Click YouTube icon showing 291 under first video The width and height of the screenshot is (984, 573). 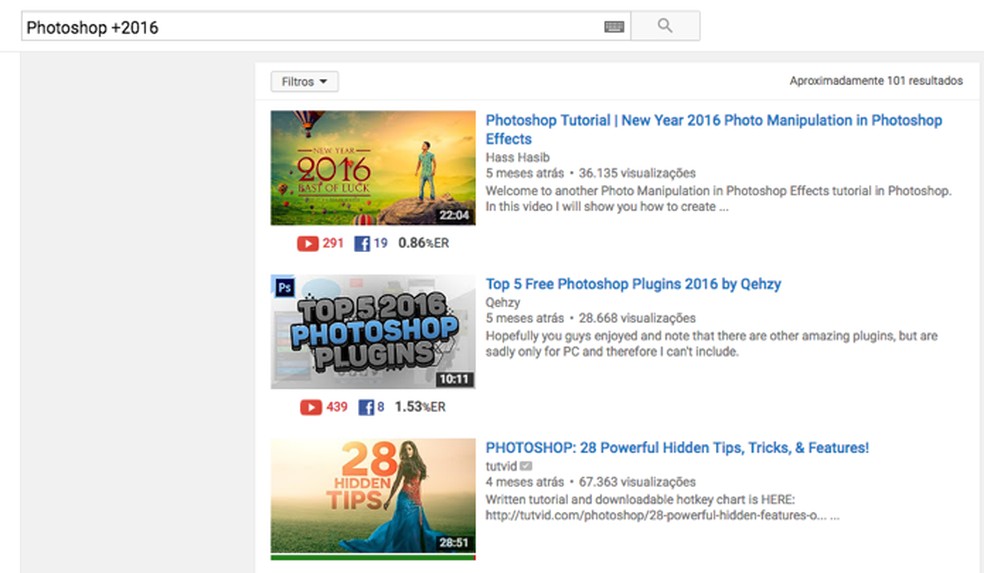tap(308, 244)
